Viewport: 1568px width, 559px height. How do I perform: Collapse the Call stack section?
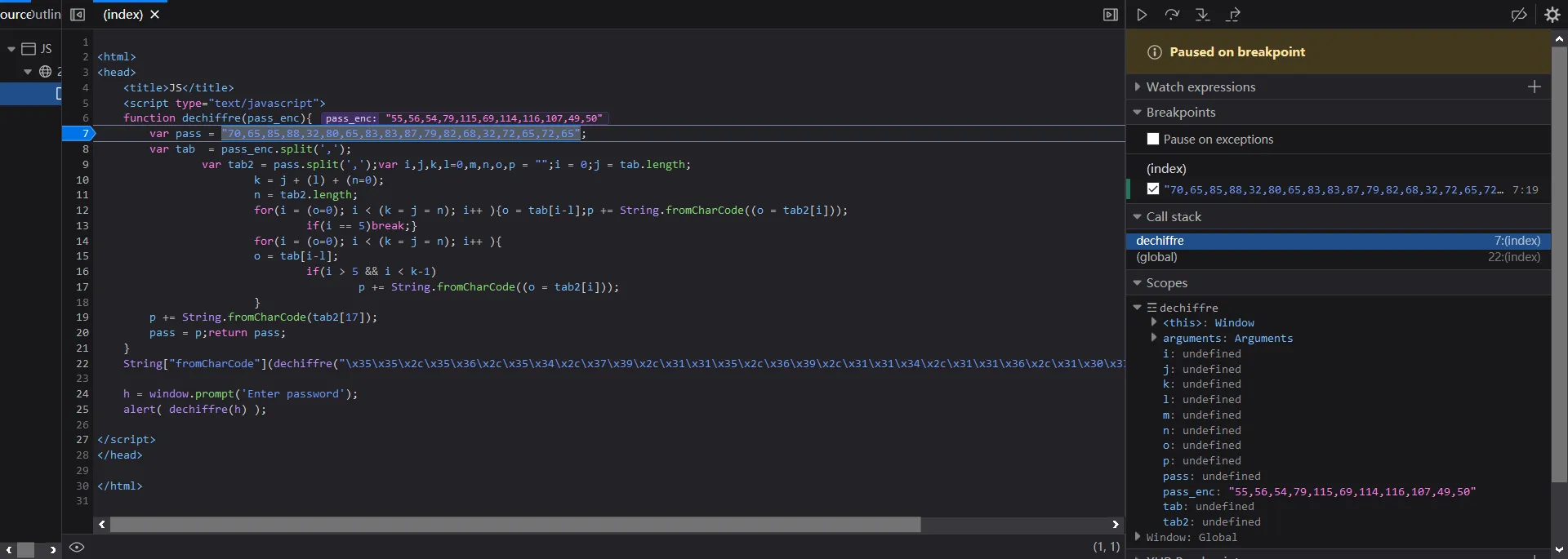(1138, 216)
